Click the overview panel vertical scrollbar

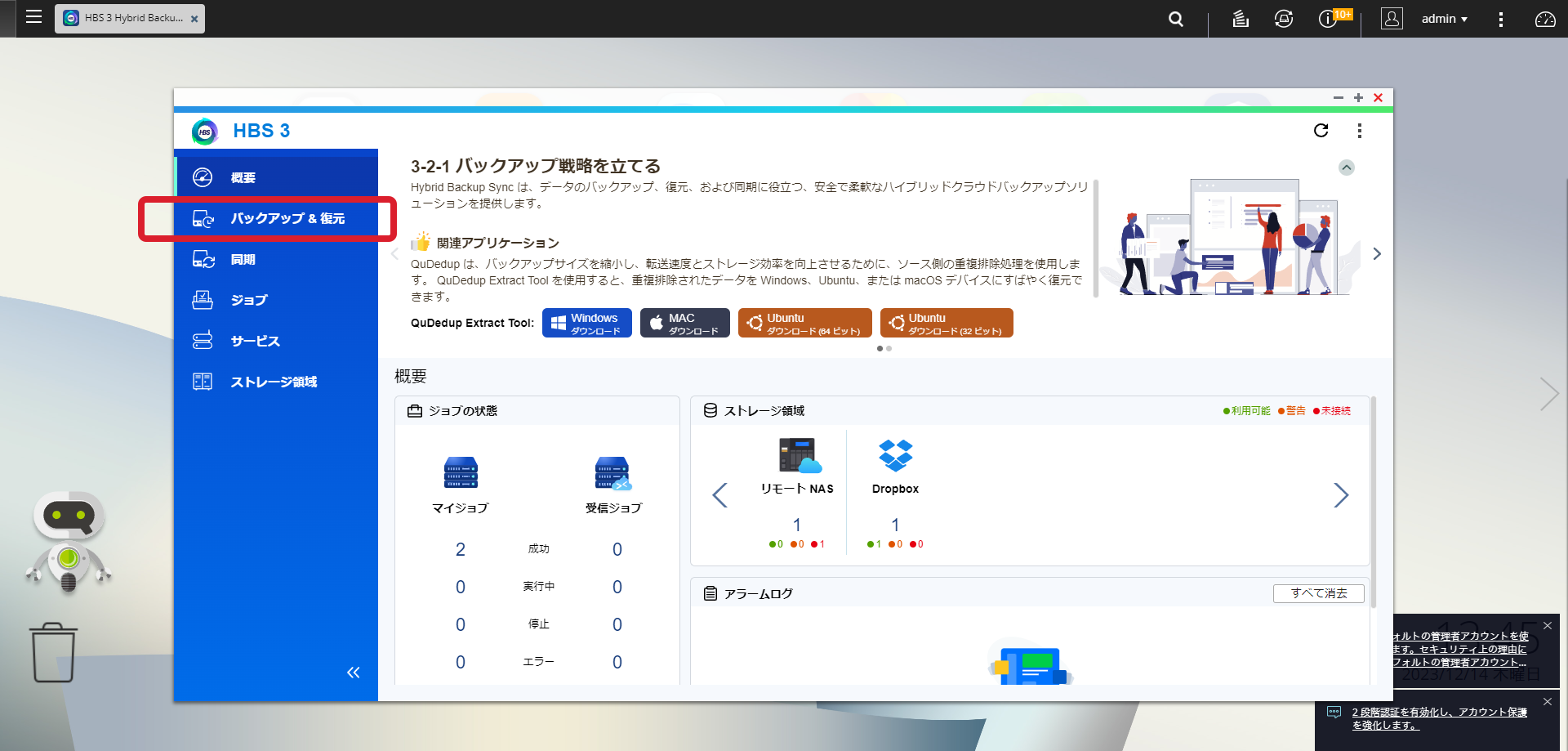[1374, 502]
